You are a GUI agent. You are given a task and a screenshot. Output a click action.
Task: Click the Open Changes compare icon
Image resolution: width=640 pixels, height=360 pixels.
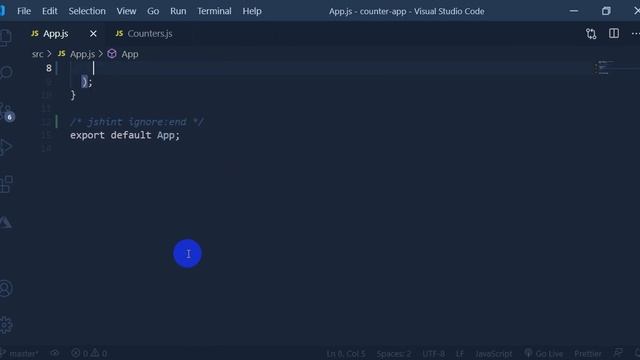[x=591, y=33]
